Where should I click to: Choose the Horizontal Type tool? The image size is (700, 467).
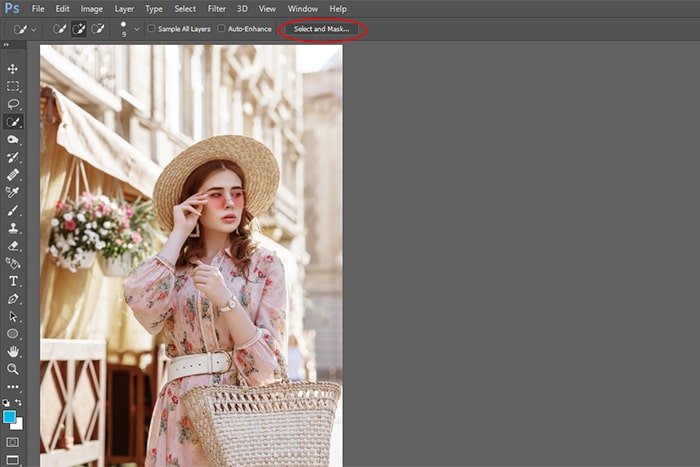pos(13,281)
